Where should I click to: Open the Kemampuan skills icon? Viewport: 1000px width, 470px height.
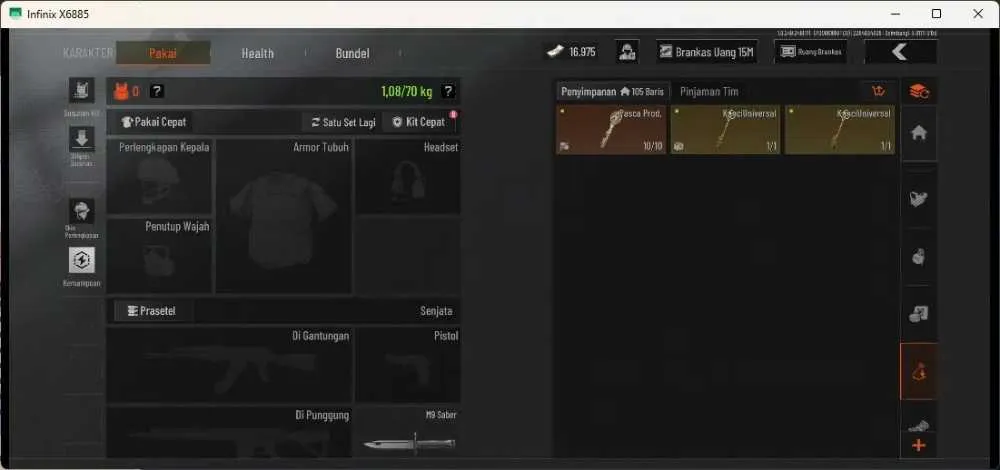tap(82, 260)
